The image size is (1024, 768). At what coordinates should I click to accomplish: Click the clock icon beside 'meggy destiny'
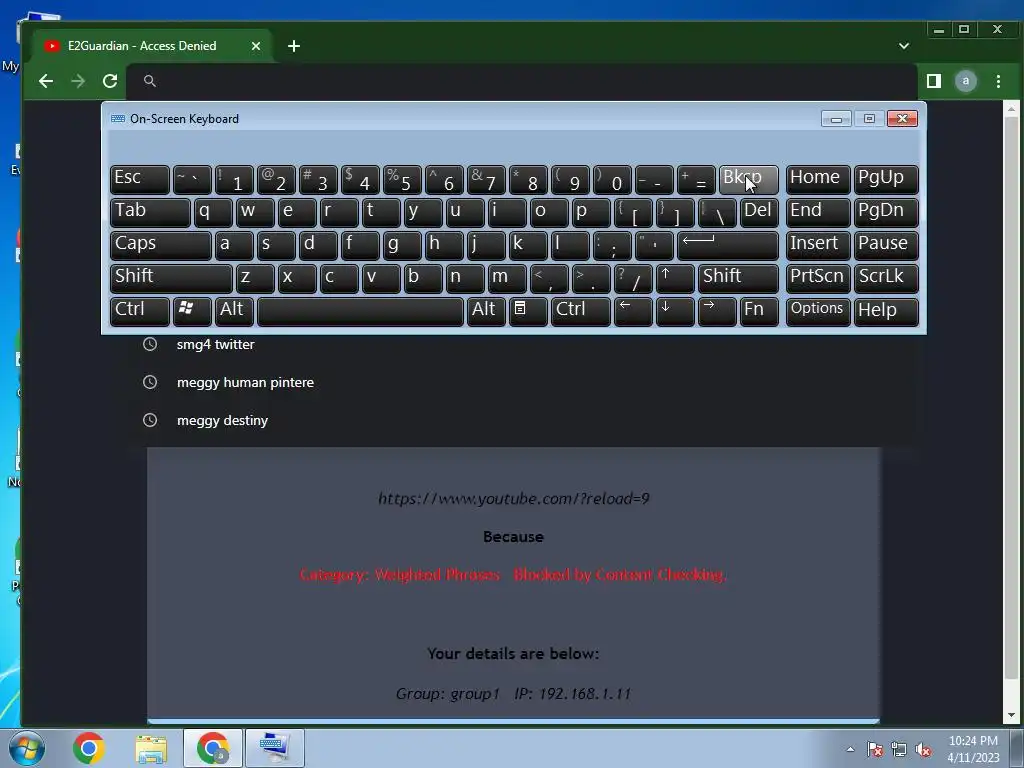tap(150, 420)
